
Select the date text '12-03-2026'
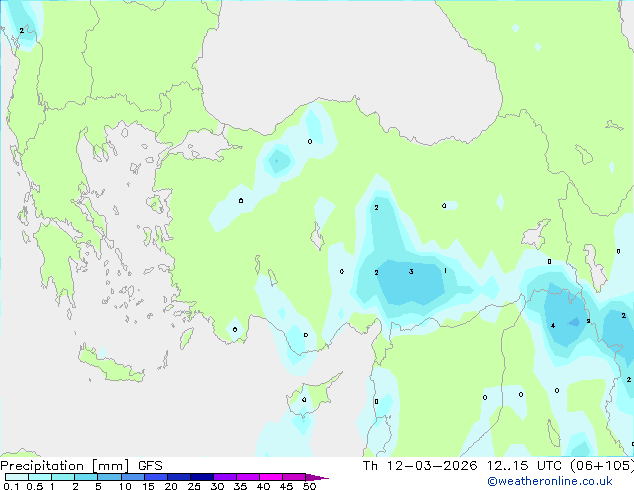[432, 466]
